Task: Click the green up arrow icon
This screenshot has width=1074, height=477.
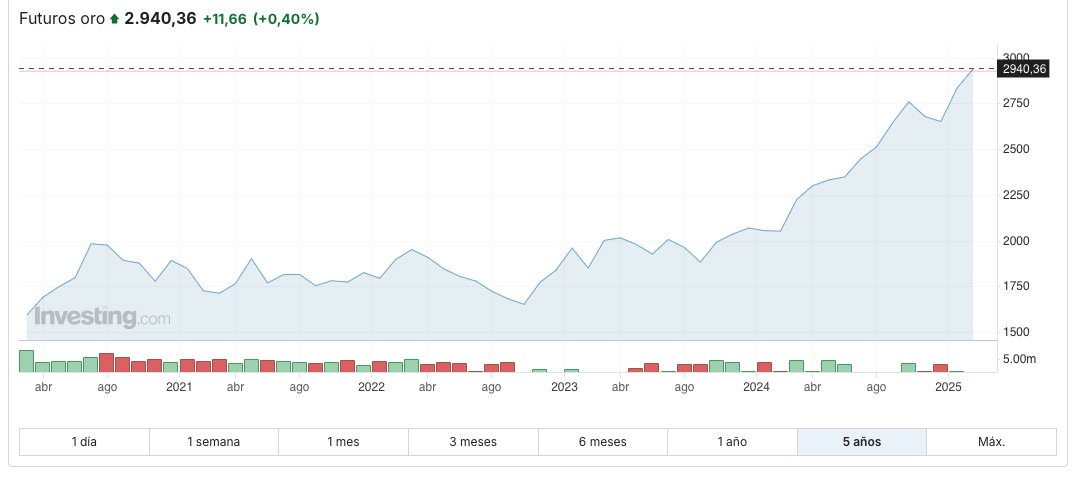Action: pos(114,19)
